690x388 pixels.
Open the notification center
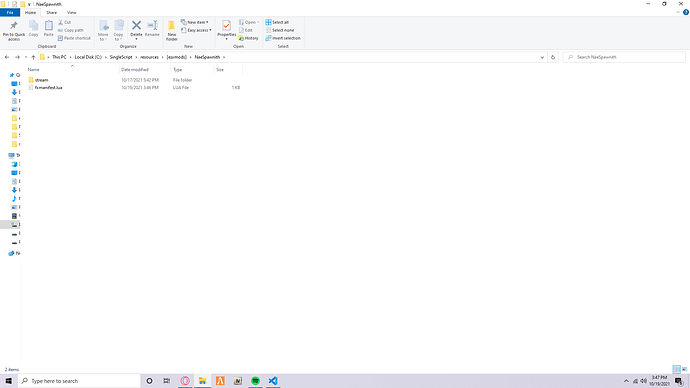pos(679,381)
